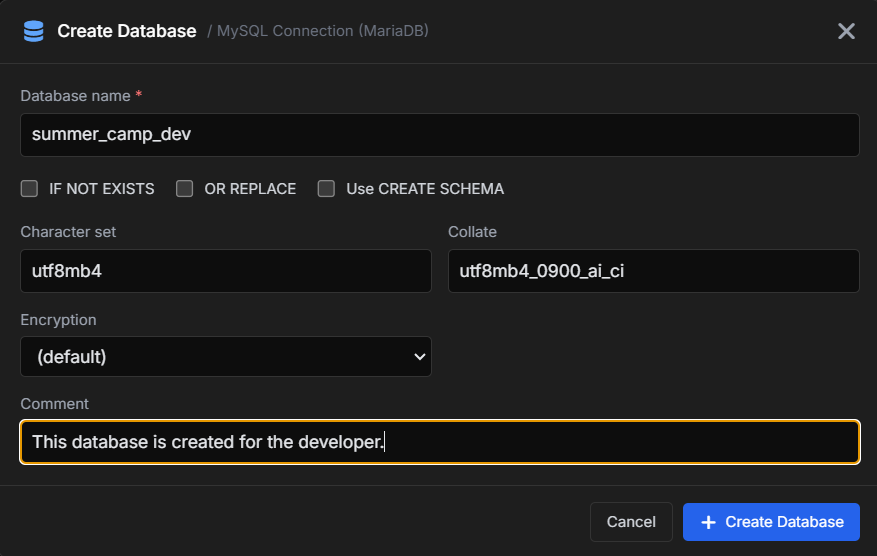
Task: Click the Comment label
Action: tap(55, 403)
